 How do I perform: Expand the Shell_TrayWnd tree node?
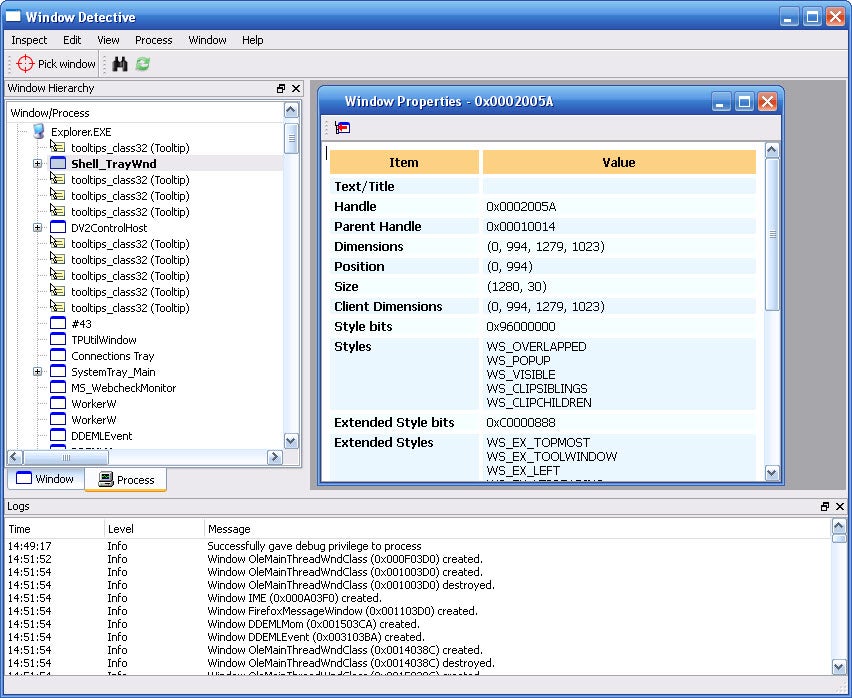(x=38, y=164)
